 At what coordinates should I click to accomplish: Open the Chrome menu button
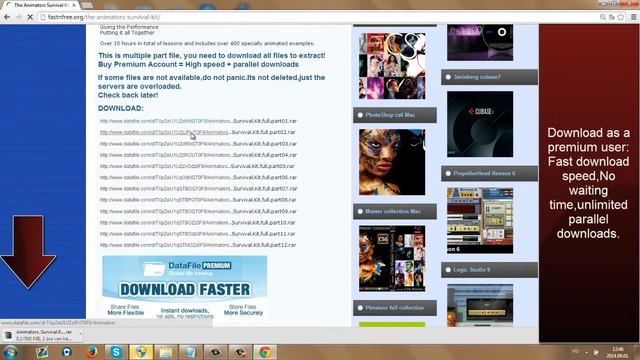[633, 17]
